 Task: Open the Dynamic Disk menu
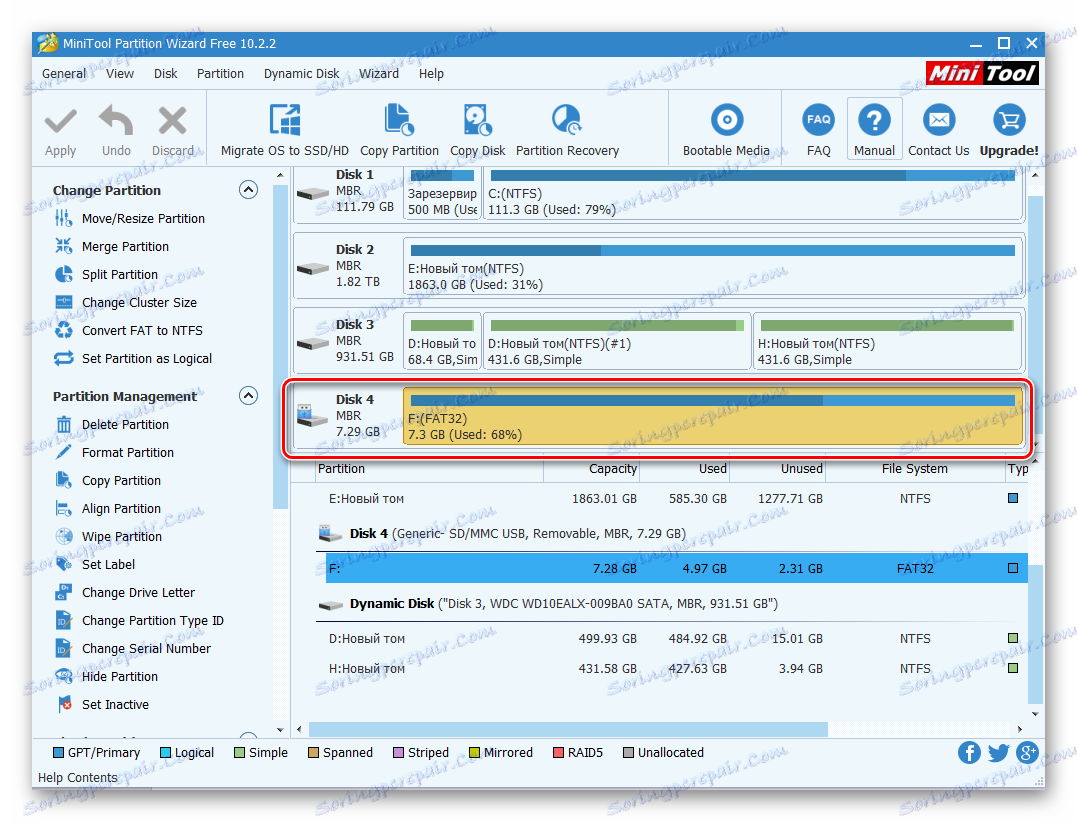pyautogui.click(x=302, y=73)
